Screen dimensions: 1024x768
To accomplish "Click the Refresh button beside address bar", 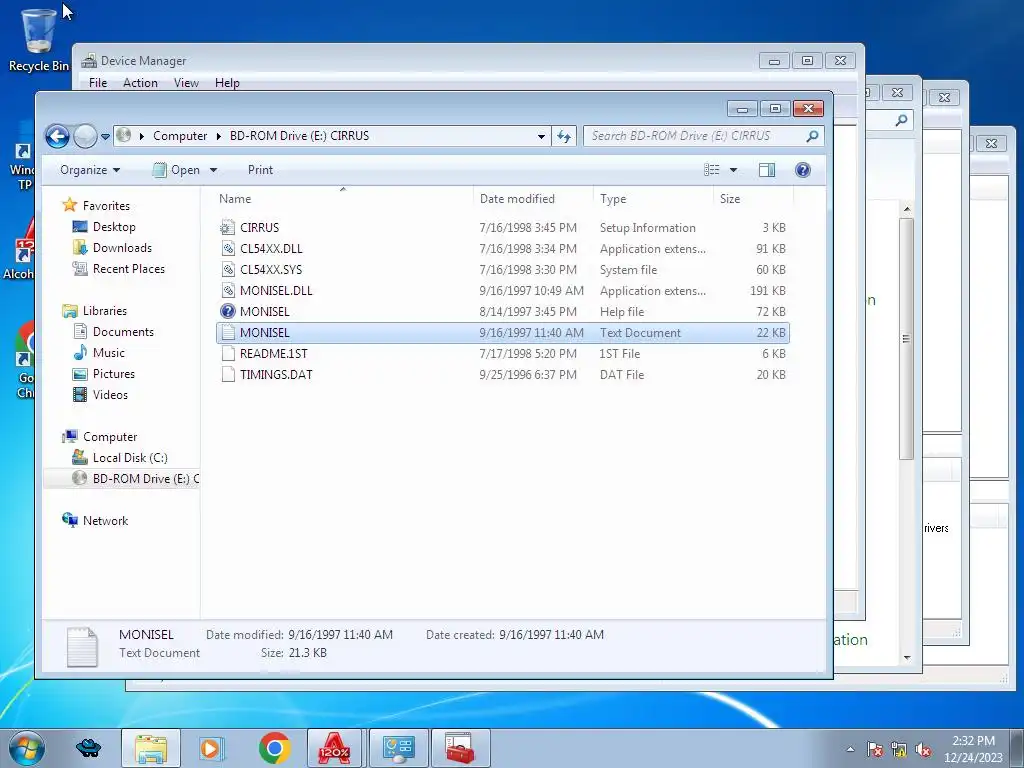I will [x=564, y=136].
